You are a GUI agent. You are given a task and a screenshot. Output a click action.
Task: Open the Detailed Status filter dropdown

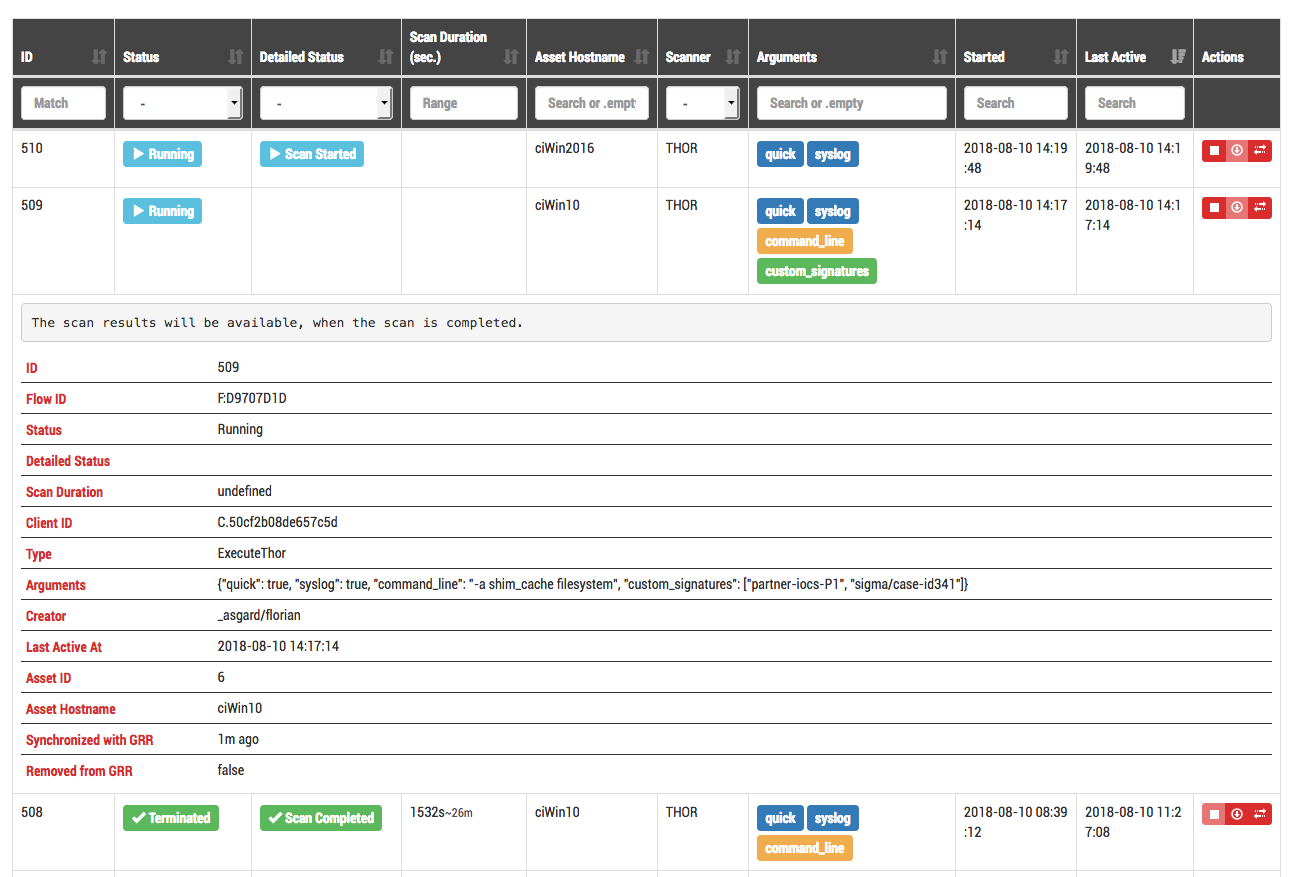[325, 103]
